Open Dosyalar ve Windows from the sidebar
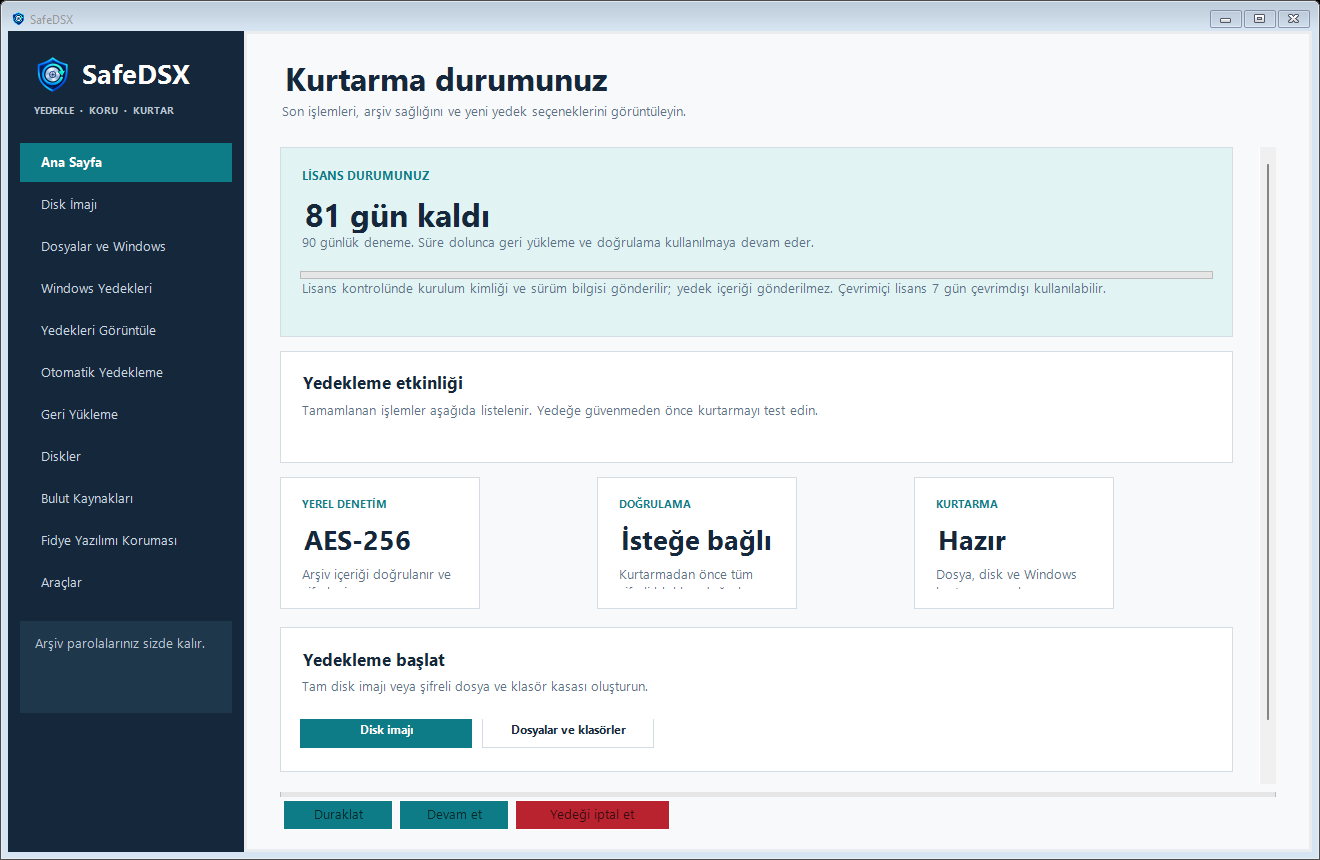1320x860 pixels. pos(126,246)
